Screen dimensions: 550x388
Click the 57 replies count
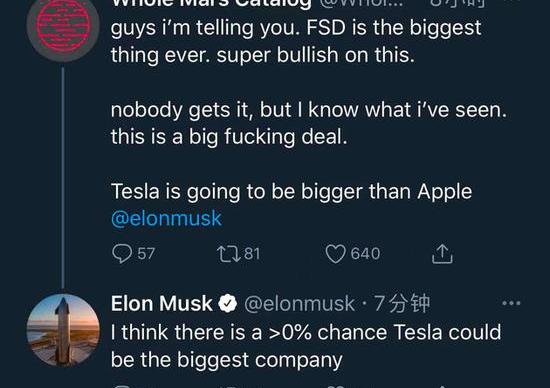[x=146, y=254]
